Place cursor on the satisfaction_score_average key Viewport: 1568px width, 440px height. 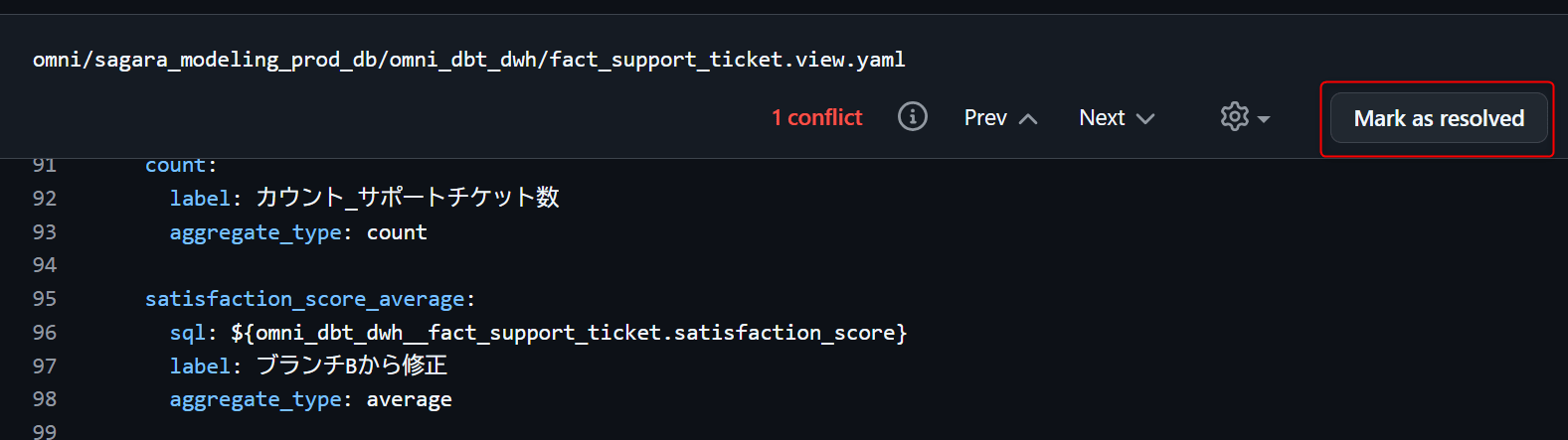[304, 299]
